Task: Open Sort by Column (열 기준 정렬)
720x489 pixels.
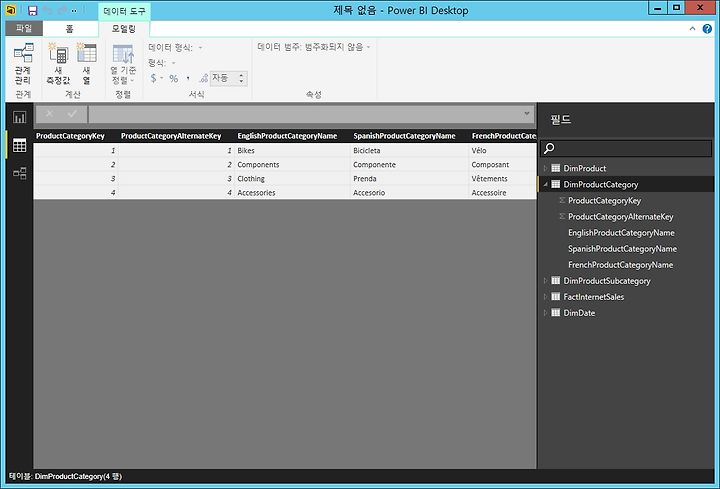Action: (x=123, y=64)
